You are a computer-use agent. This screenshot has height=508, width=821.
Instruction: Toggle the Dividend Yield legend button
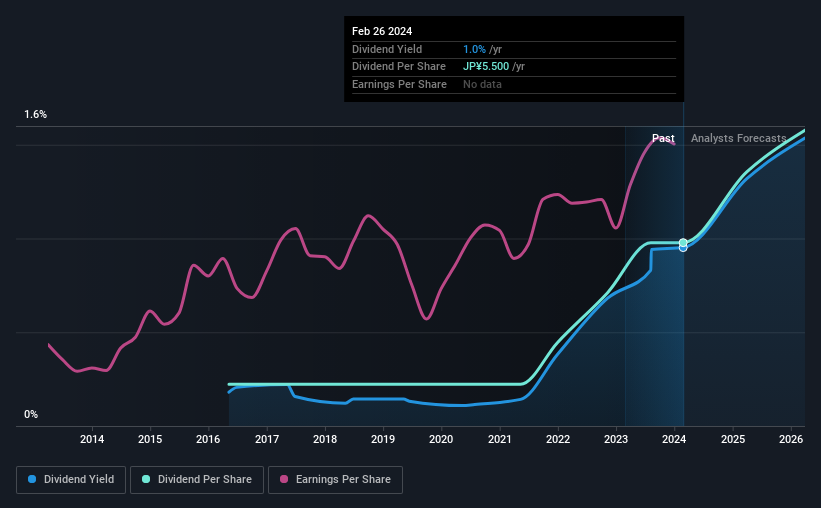pos(71,480)
